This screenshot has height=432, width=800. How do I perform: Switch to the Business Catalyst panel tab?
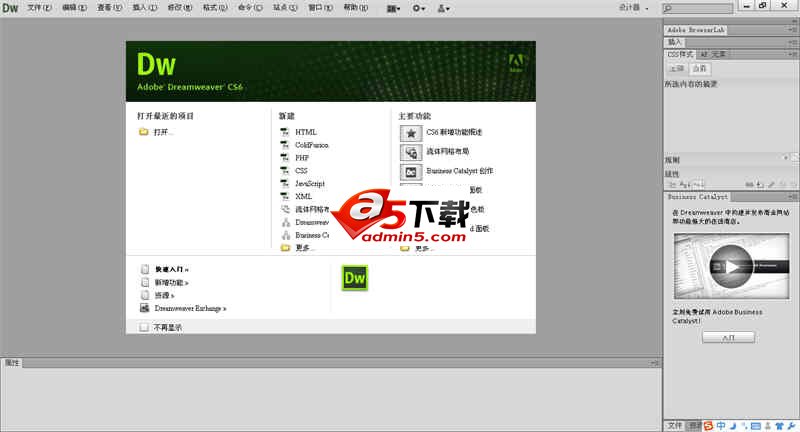coord(697,196)
